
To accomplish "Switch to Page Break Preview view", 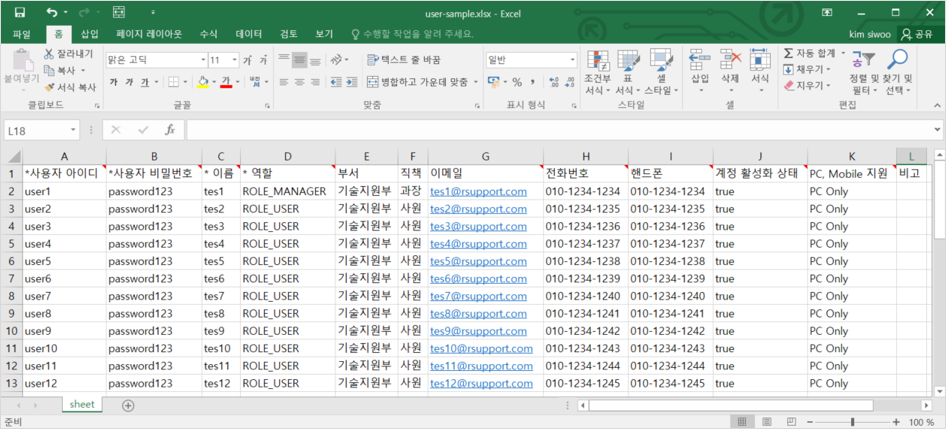I will 792,421.
